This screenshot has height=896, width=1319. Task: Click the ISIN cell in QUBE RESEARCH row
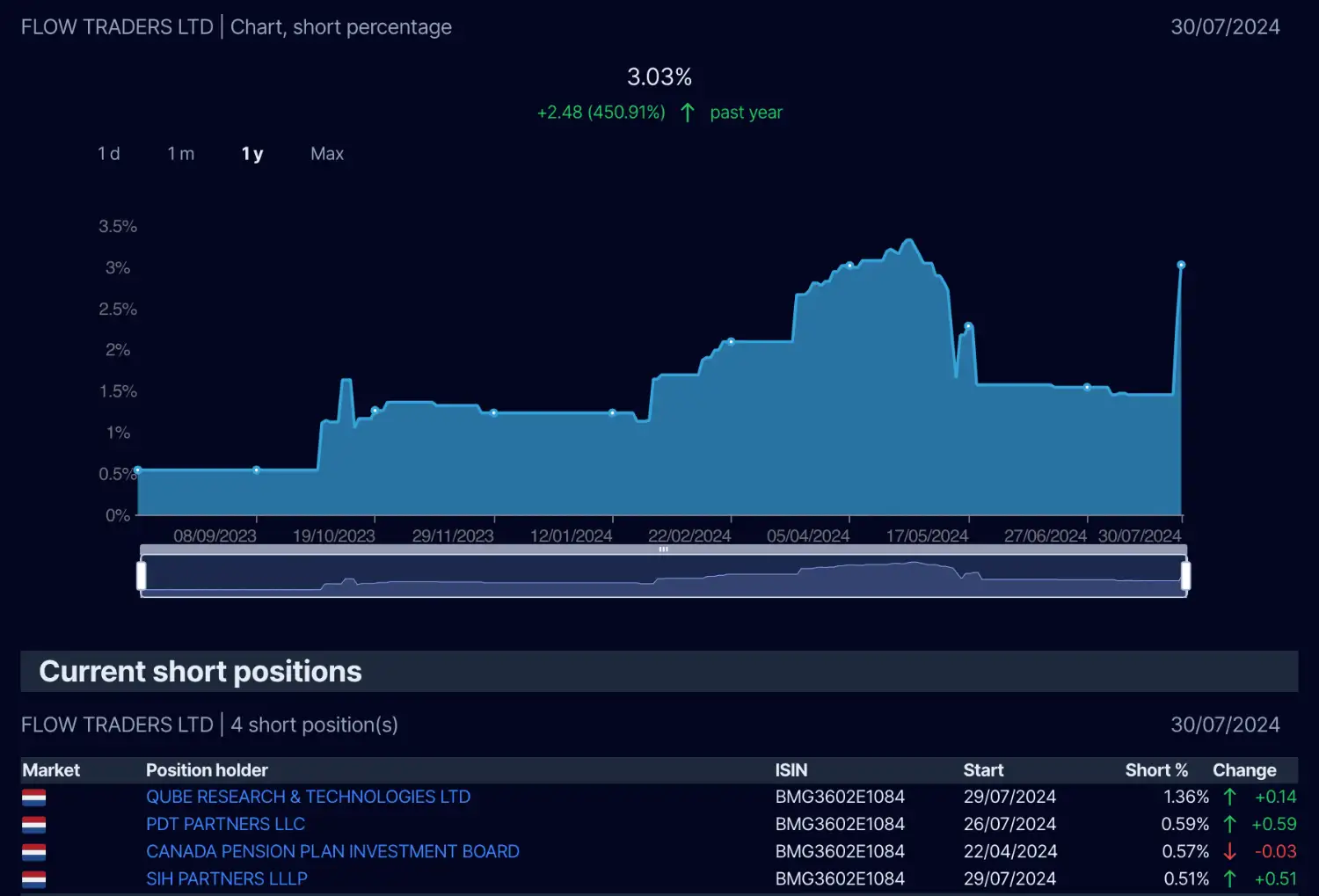tap(840, 797)
